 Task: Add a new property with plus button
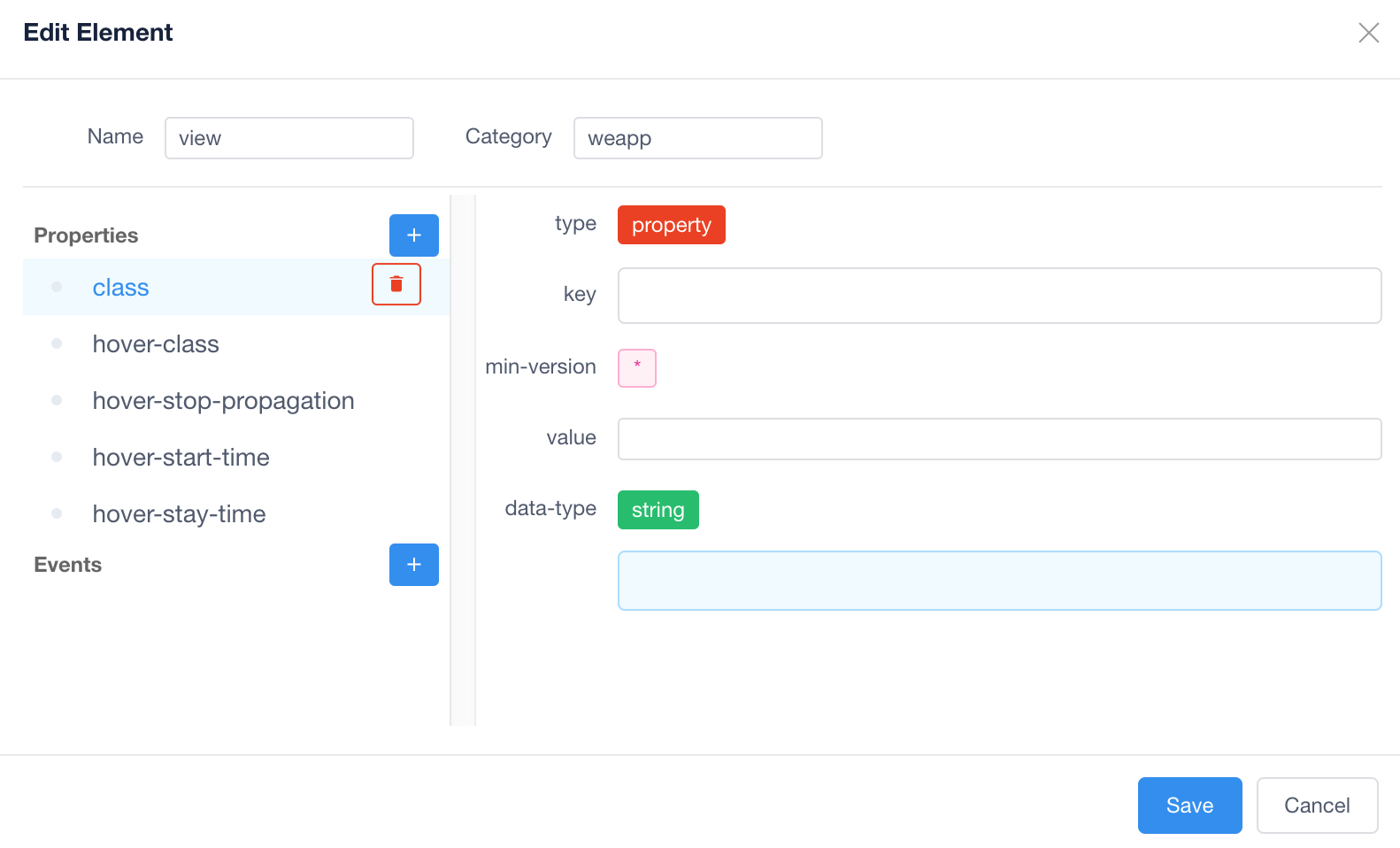click(x=413, y=235)
